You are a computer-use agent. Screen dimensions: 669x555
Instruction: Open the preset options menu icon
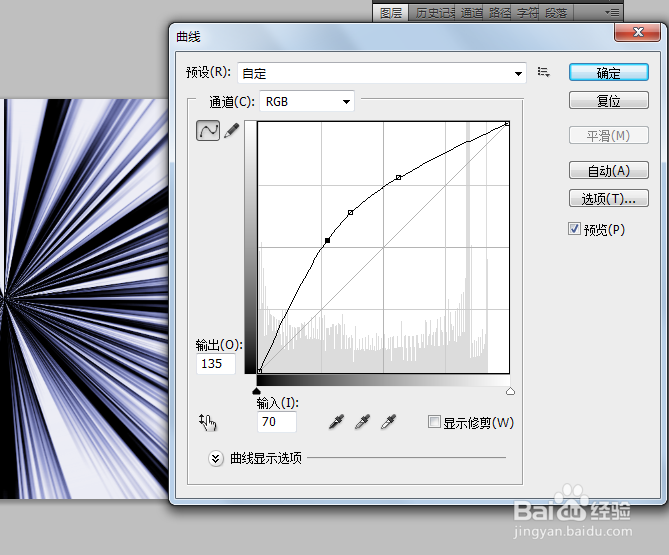(x=543, y=72)
